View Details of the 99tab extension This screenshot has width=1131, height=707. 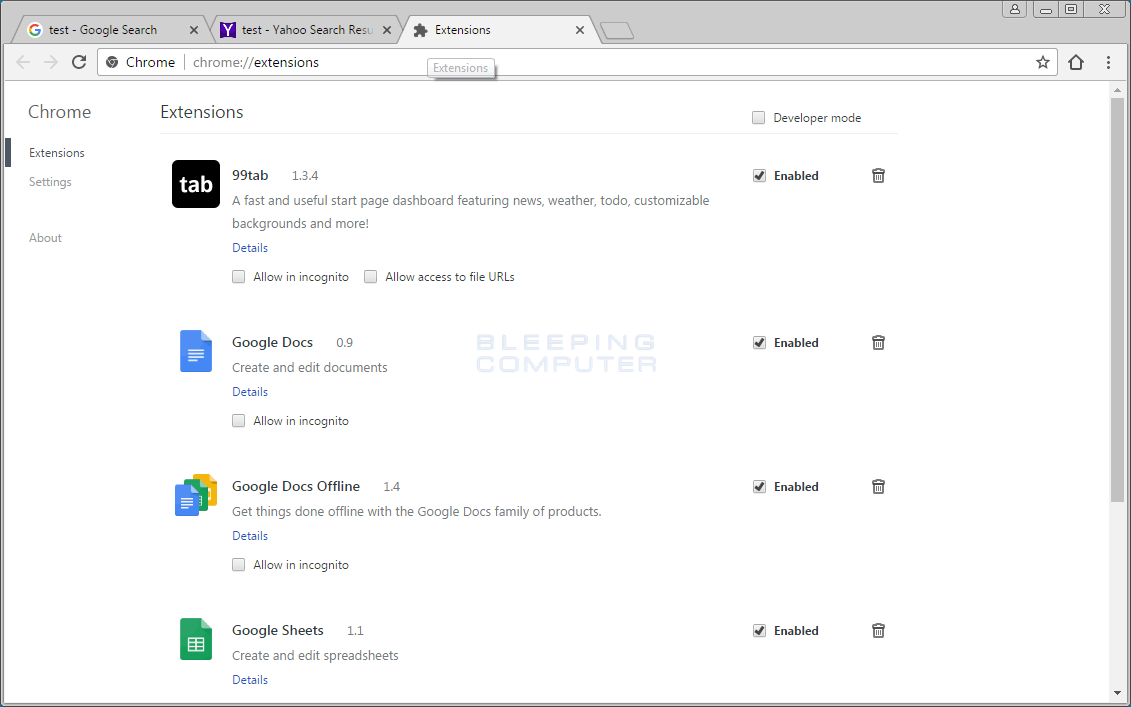(249, 247)
